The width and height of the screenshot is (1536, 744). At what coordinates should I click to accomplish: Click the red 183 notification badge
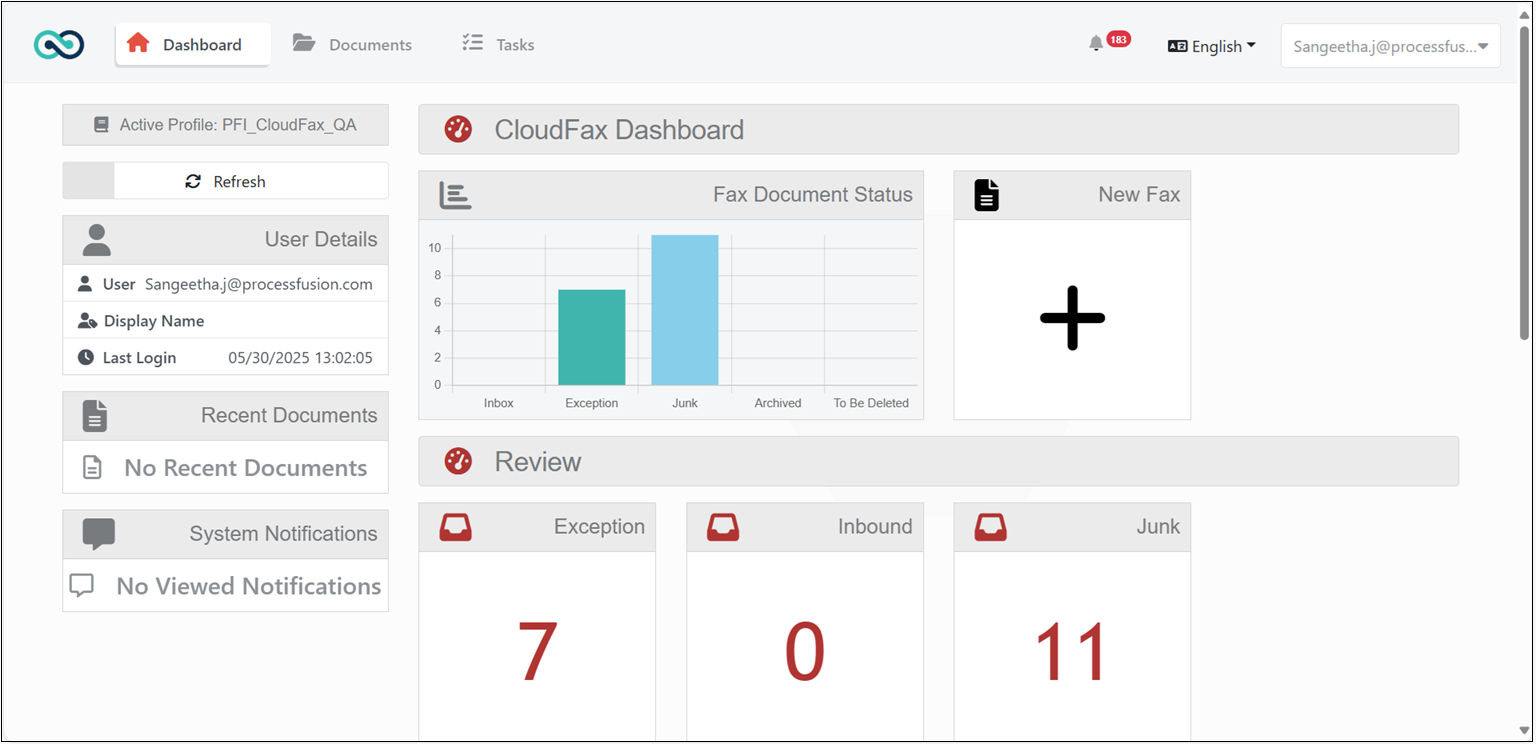[1118, 40]
